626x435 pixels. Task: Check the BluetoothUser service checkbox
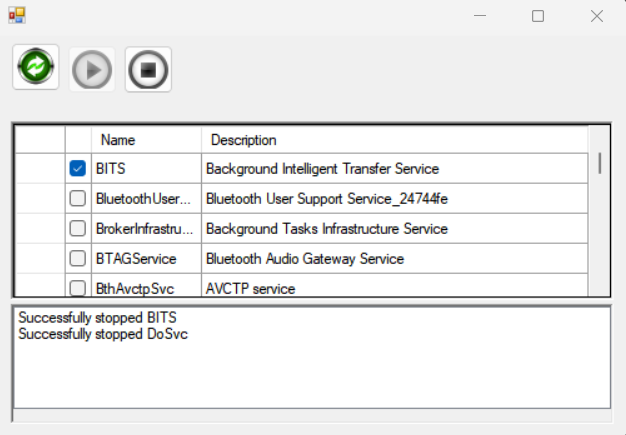click(77, 199)
